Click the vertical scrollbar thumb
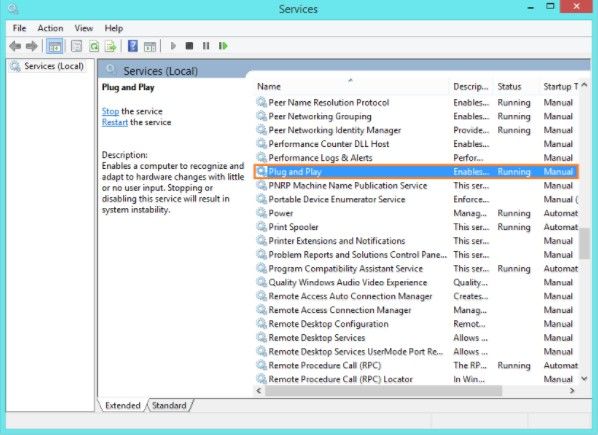The image size is (598, 435). click(x=584, y=243)
